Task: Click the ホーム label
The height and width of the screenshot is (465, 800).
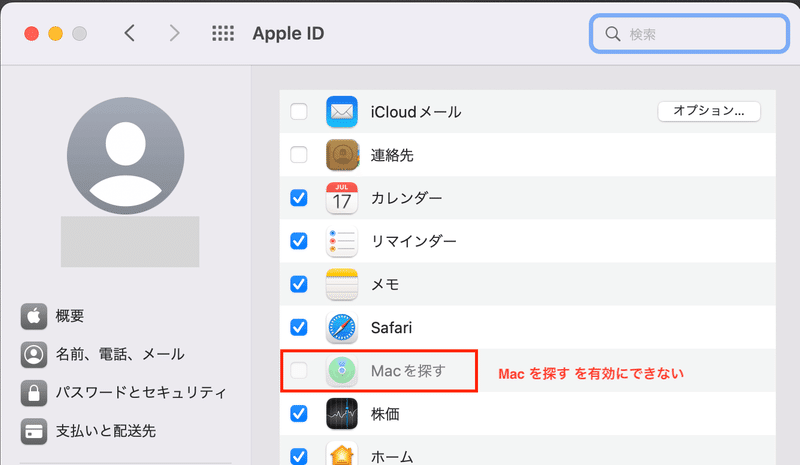Action: [x=392, y=456]
